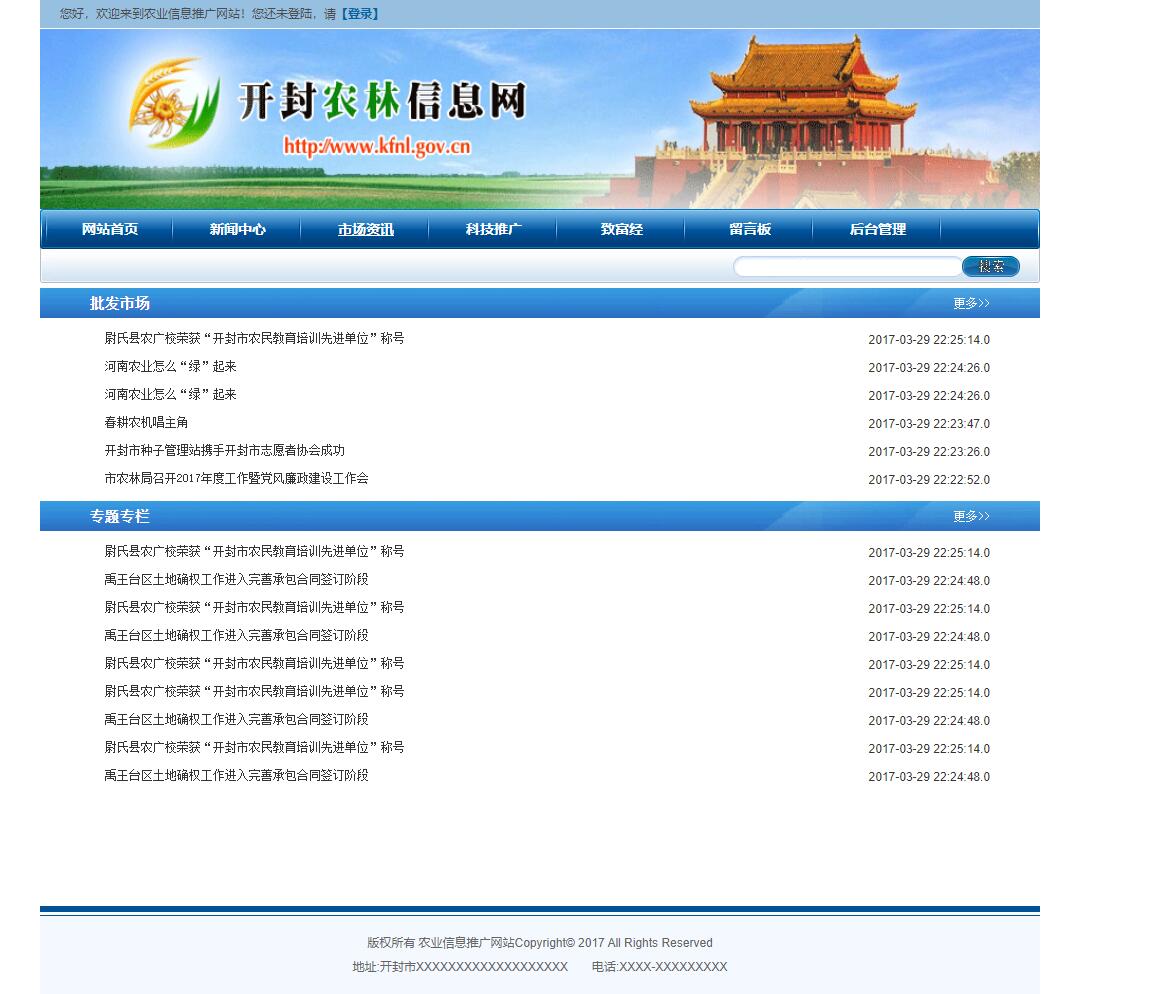The height and width of the screenshot is (994, 1158).
Task: Click 更多>> next to 专题专栏
Action: 969,516
